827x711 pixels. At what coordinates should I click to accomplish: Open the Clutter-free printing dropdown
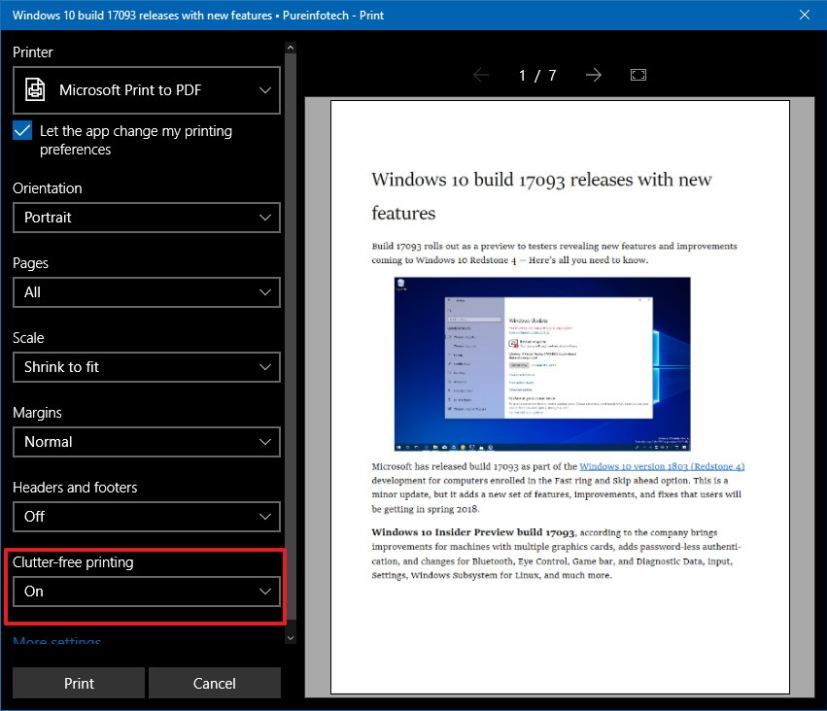pyautogui.click(x=146, y=591)
